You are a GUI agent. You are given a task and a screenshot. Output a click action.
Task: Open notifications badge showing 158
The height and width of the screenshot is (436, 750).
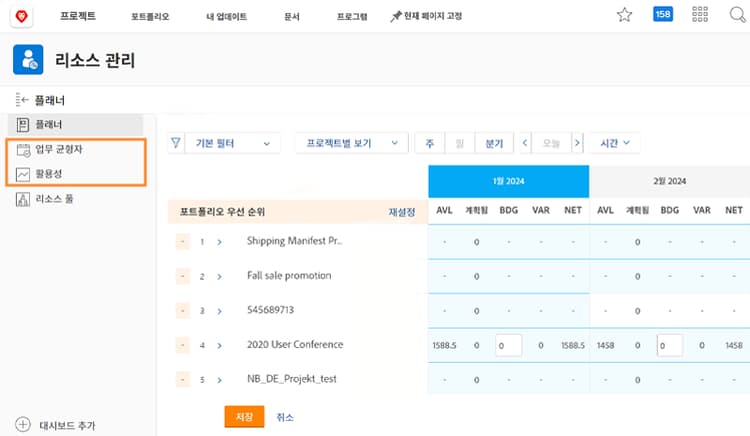point(662,14)
